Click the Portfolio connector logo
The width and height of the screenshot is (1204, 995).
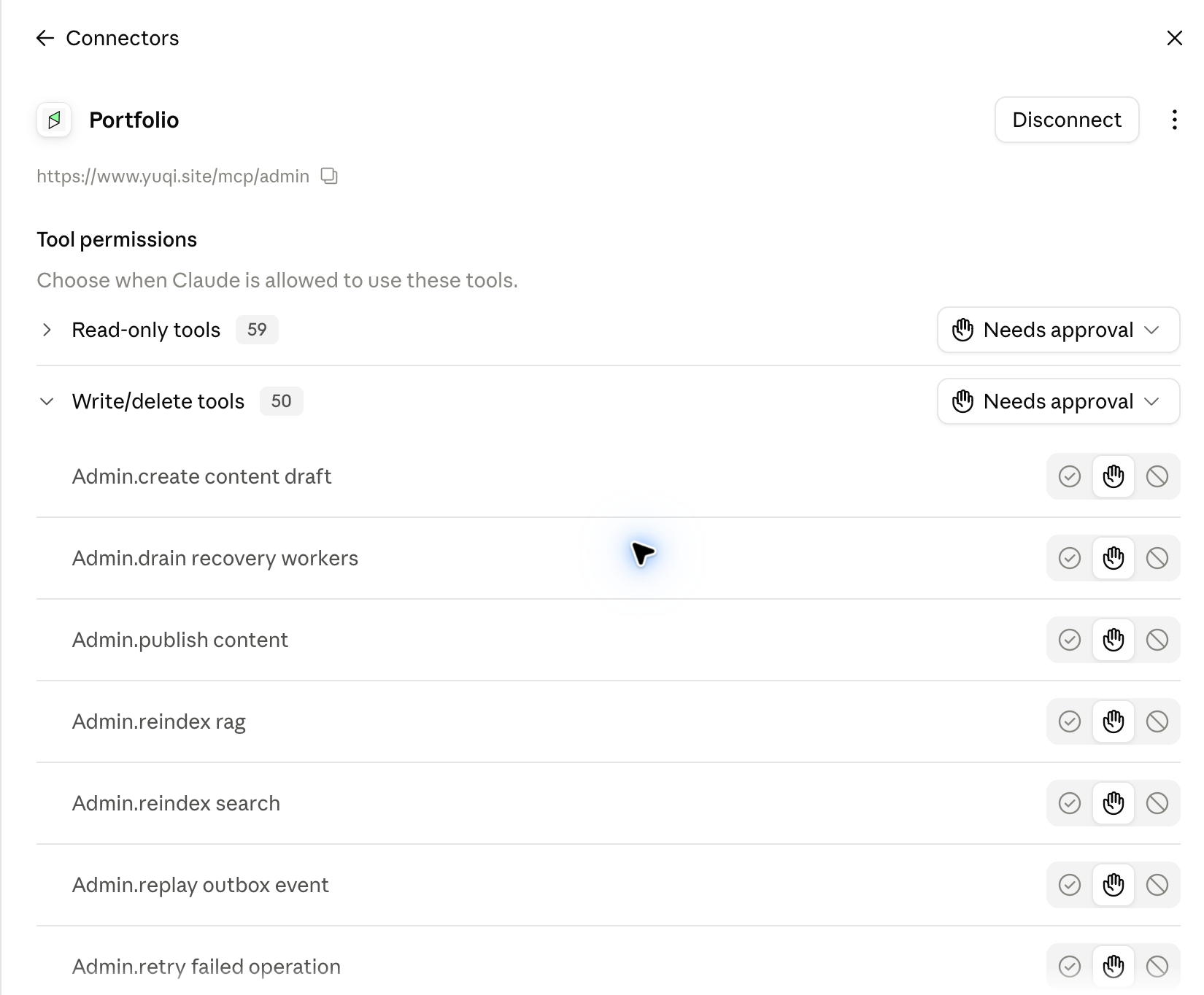click(54, 120)
